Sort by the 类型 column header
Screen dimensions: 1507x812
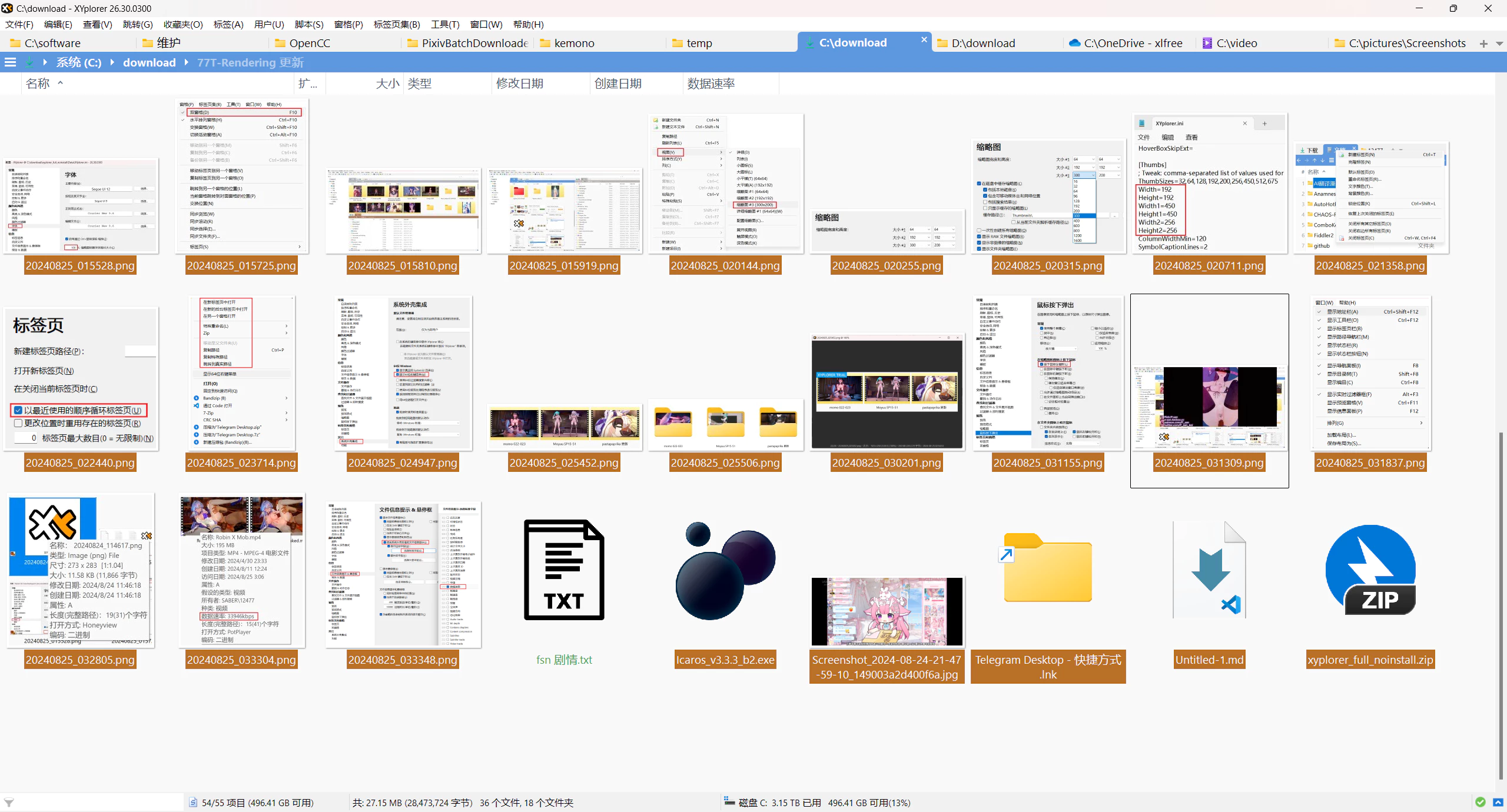(x=447, y=84)
